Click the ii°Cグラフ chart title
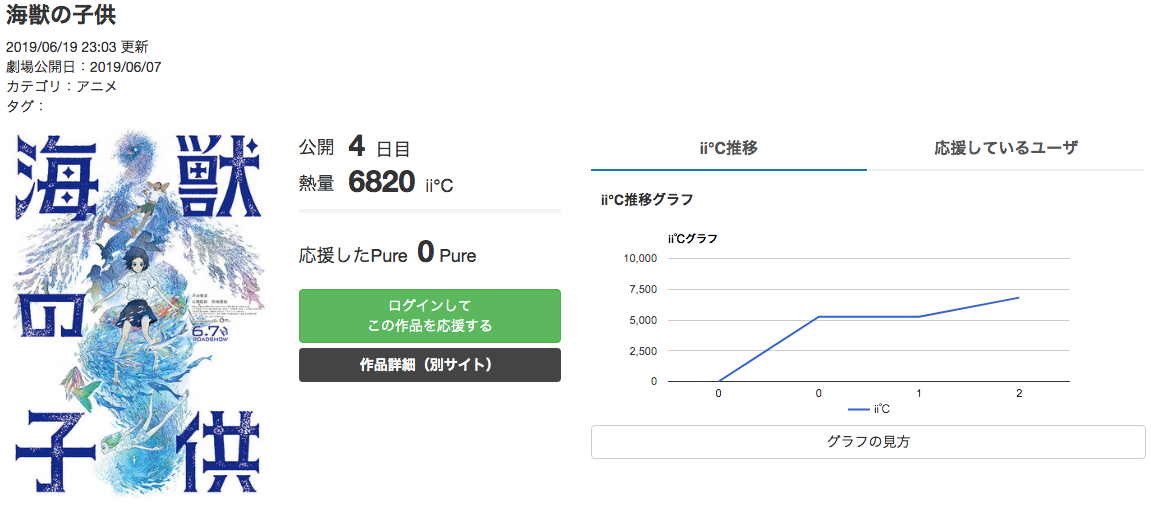The image size is (1151, 511). click(693, 238)
